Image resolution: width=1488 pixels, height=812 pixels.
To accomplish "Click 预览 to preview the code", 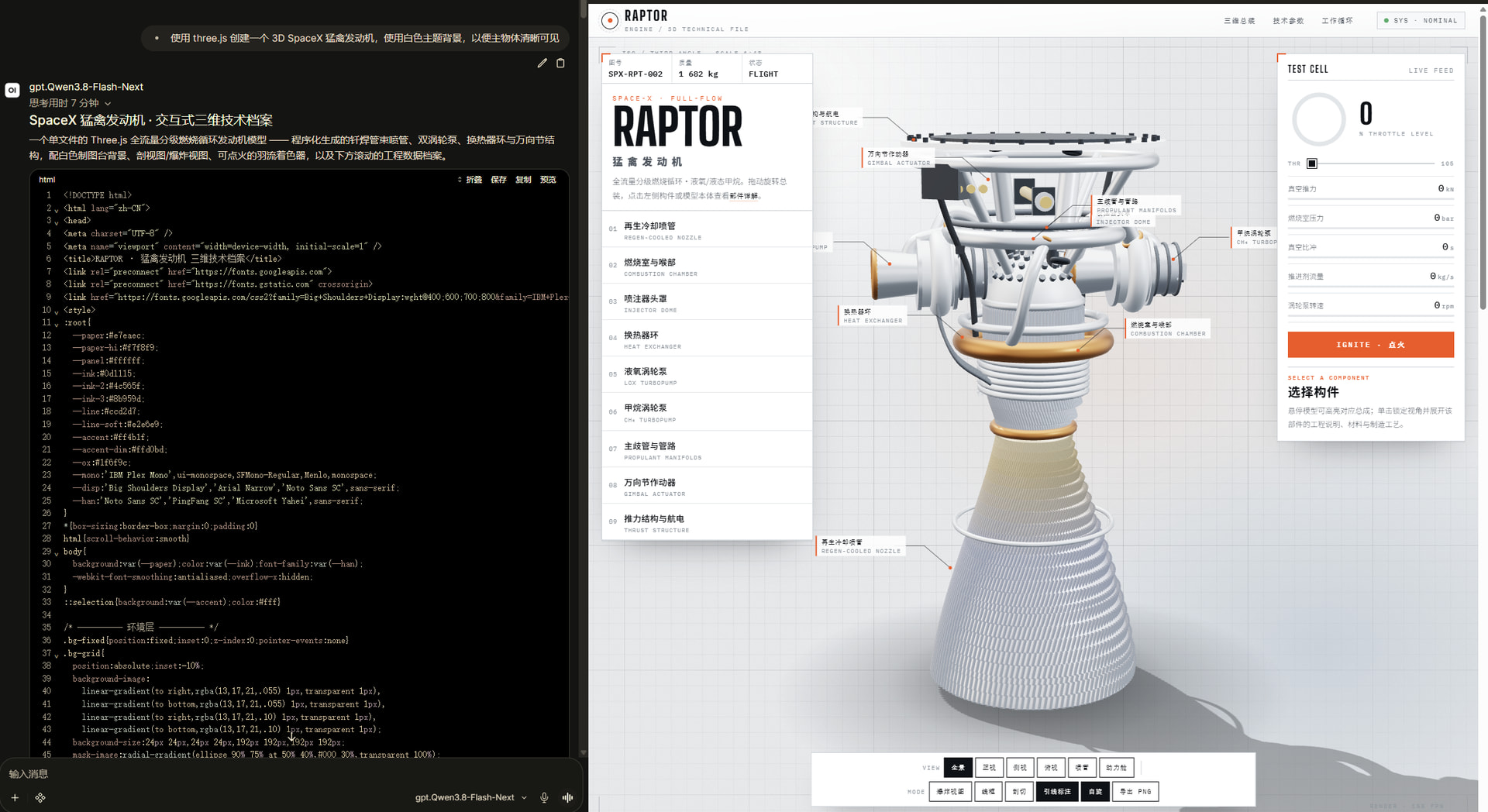I will click(548, 180).
